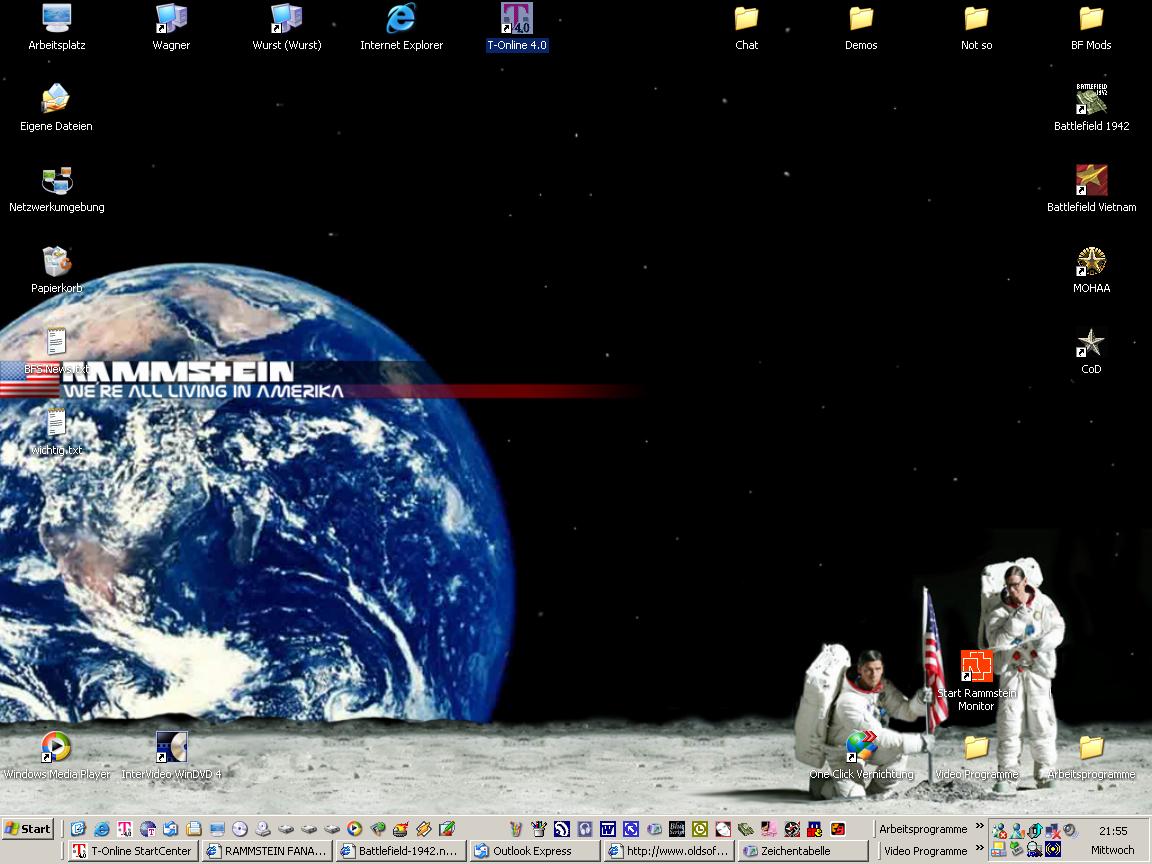Image resolution: width=1152 pixels, height=864 pixels.
Task: Click the paint bucket quick launch icon
Action: [x=538, y=829]
